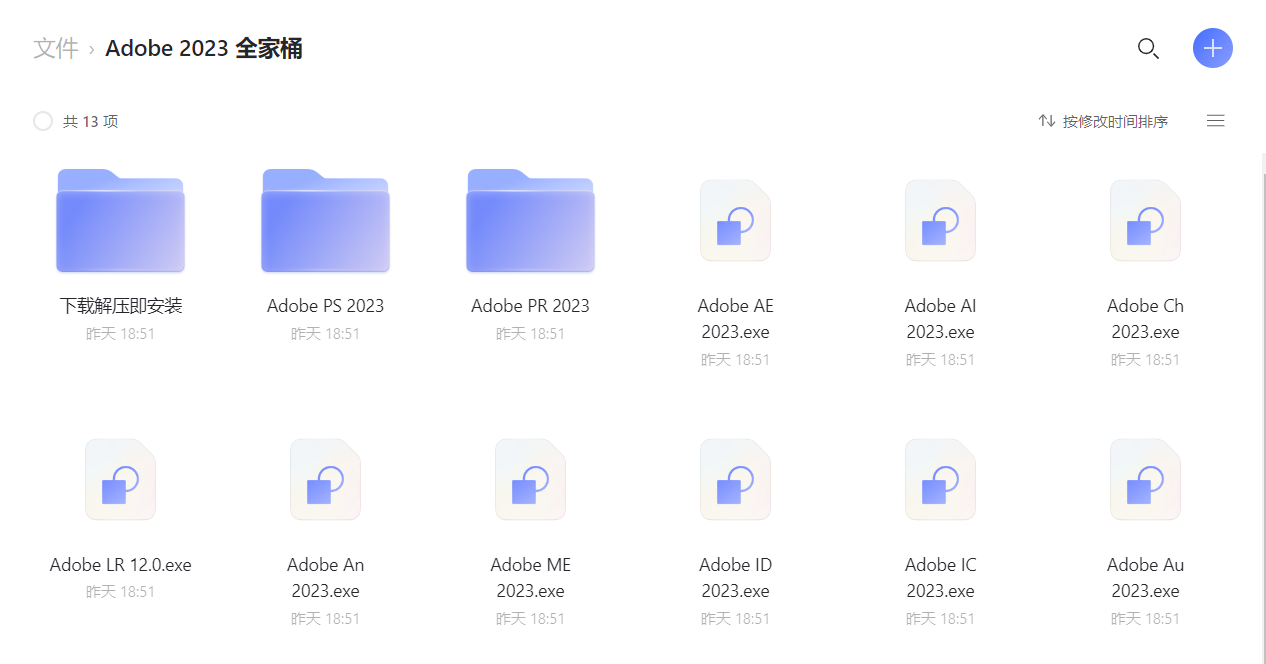Open the search icon
The height and width of the screenshot is (664, 1266).
(x=1148, y=48)
